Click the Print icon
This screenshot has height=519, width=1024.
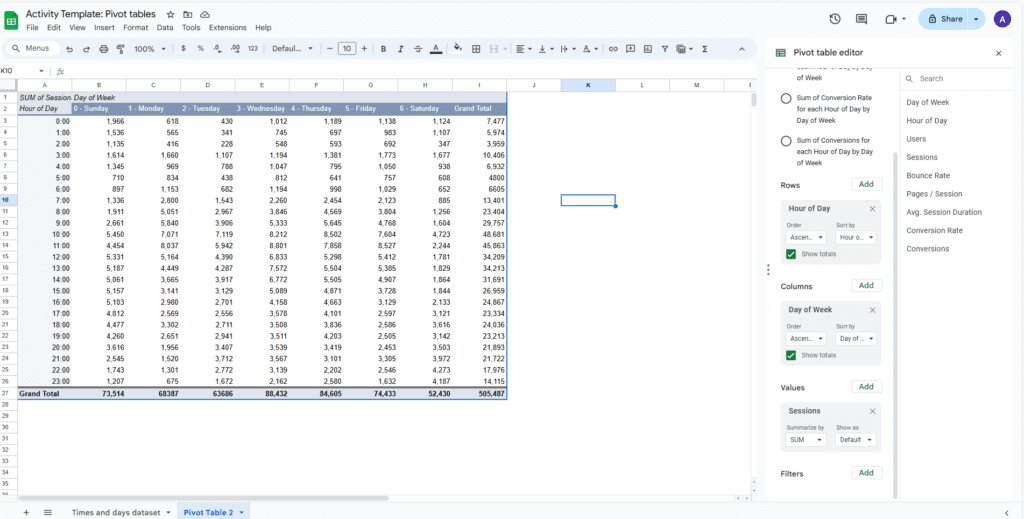tap(103, 48)
